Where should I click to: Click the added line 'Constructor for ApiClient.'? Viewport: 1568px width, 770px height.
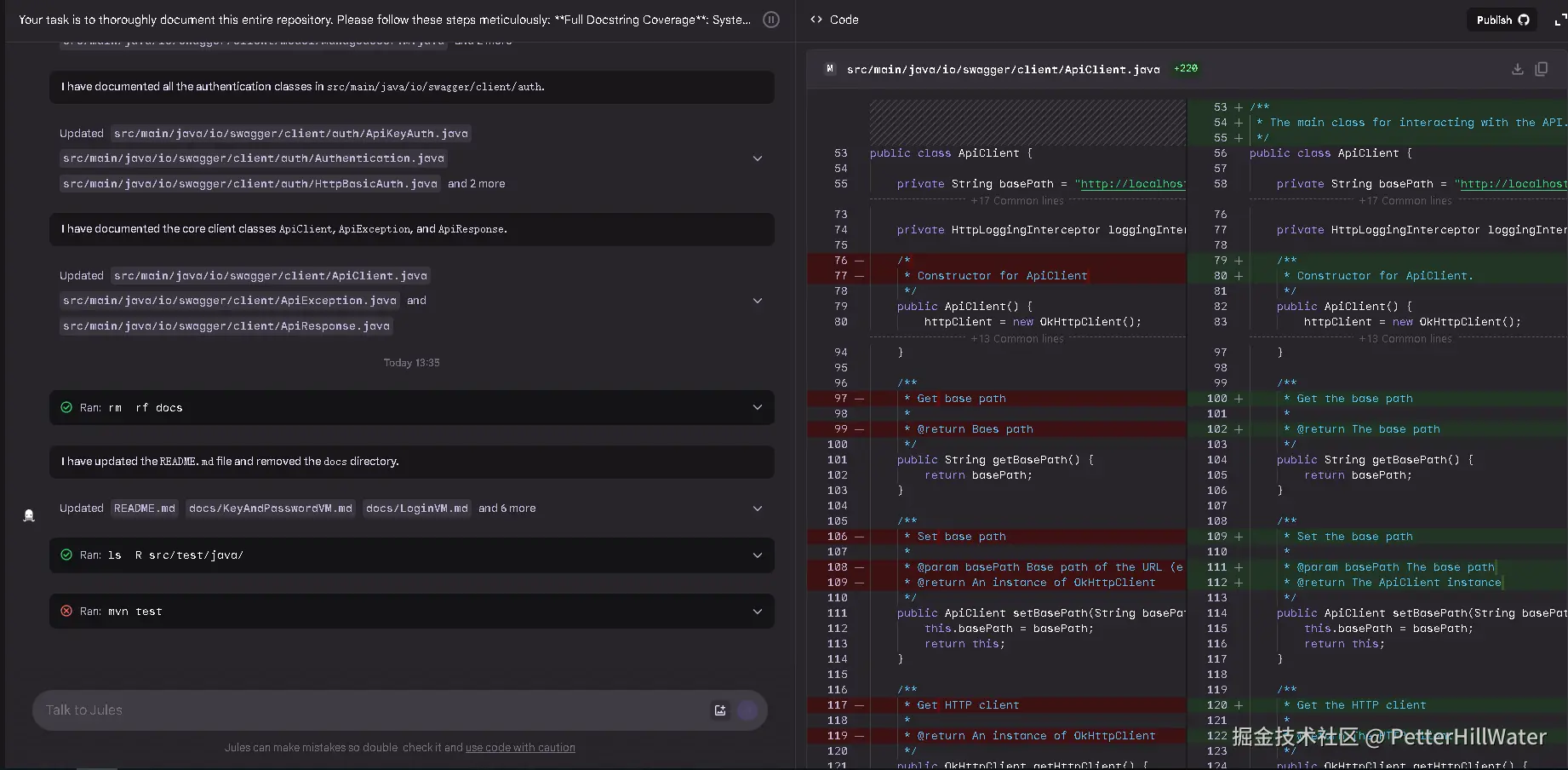1377,276
